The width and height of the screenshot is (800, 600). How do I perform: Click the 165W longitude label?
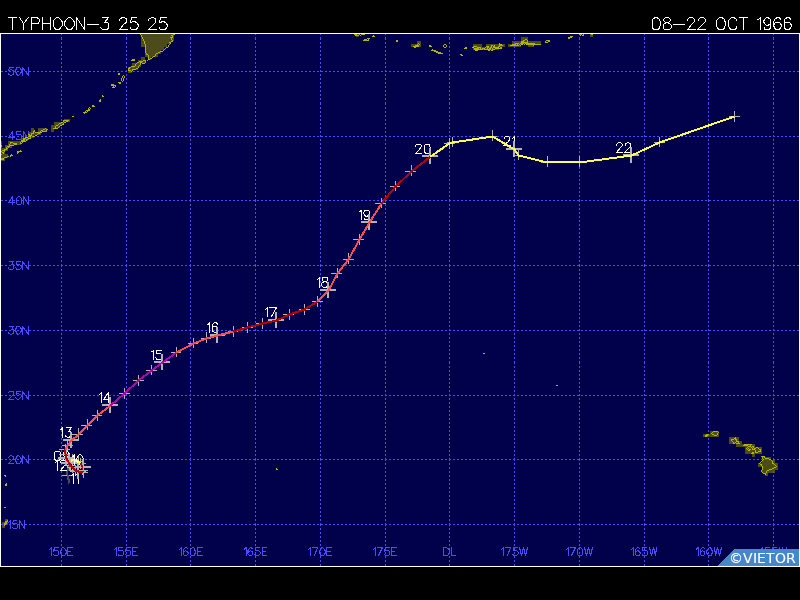[644, 551]
